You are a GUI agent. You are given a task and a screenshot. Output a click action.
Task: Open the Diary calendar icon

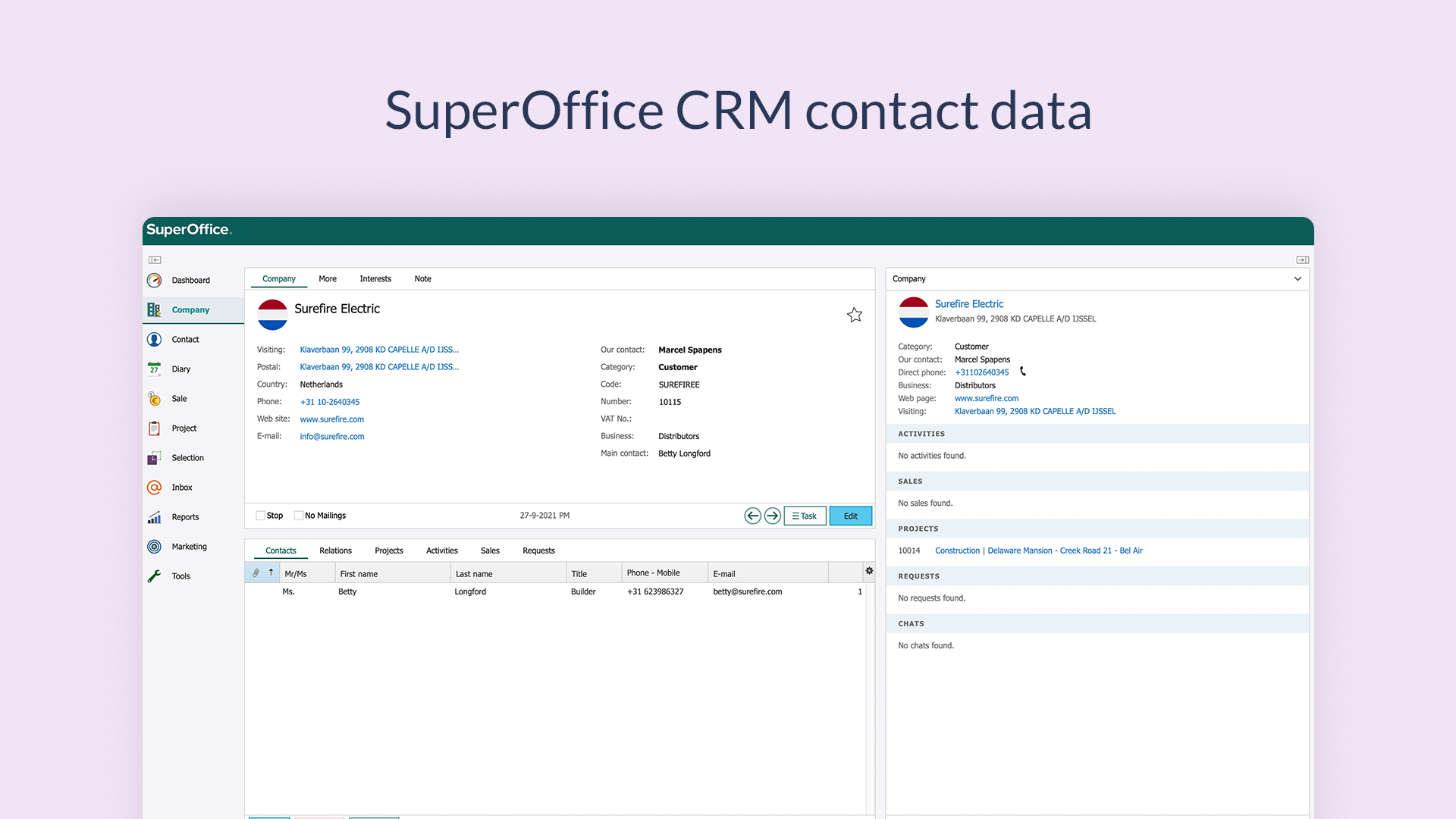pos(155,369)
